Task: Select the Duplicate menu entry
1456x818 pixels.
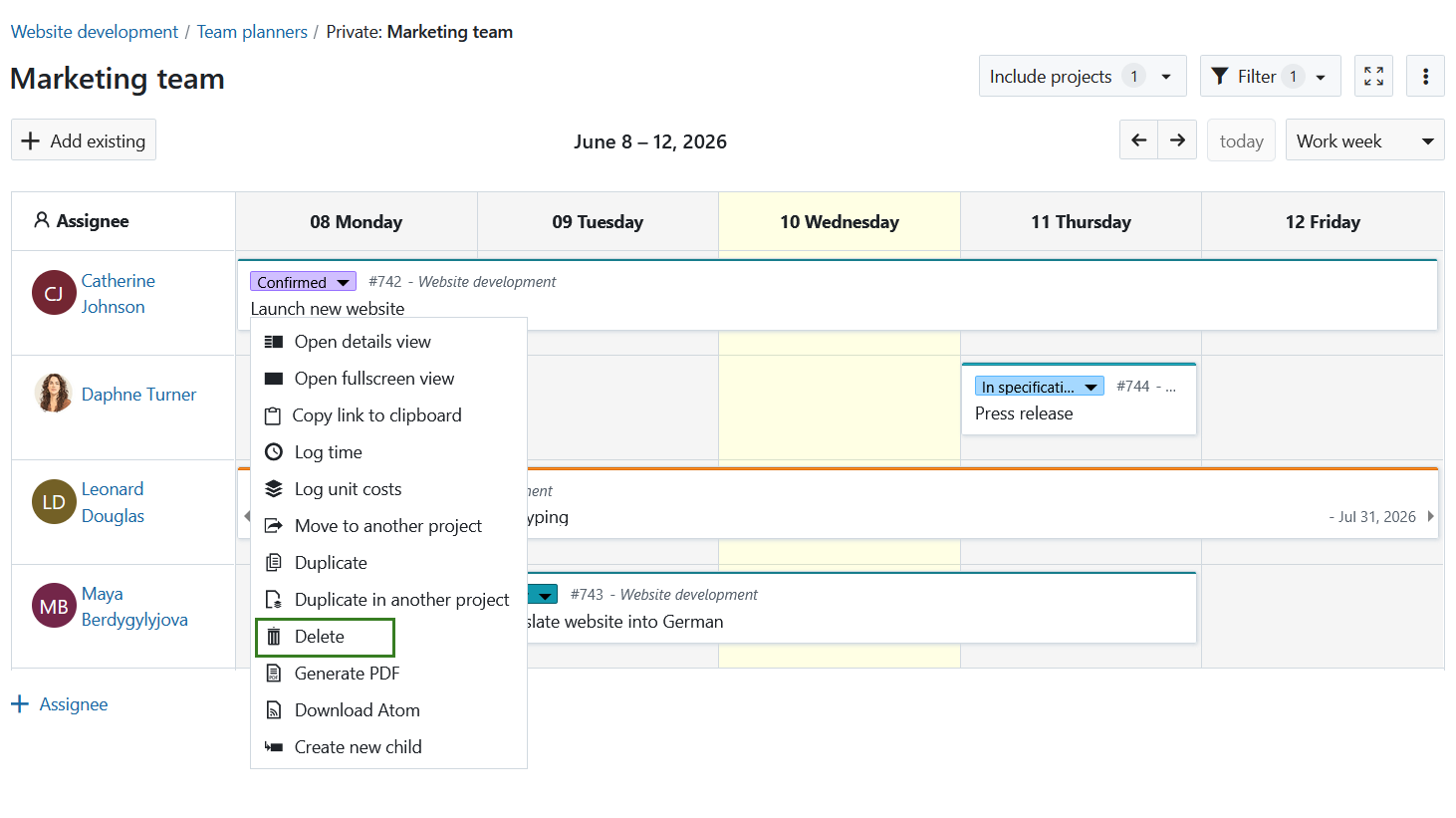Action: click(388, 563)
